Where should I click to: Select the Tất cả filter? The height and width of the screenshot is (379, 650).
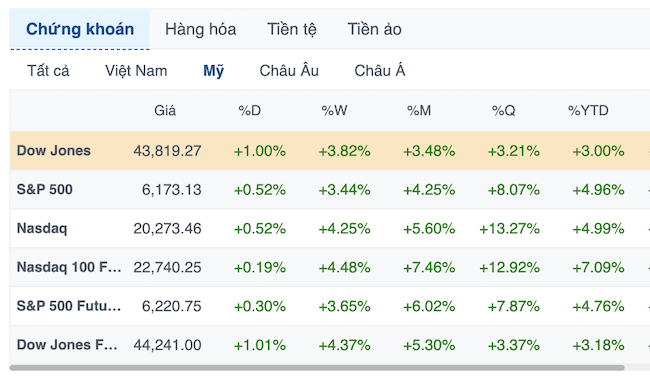[x=48, y=71]
